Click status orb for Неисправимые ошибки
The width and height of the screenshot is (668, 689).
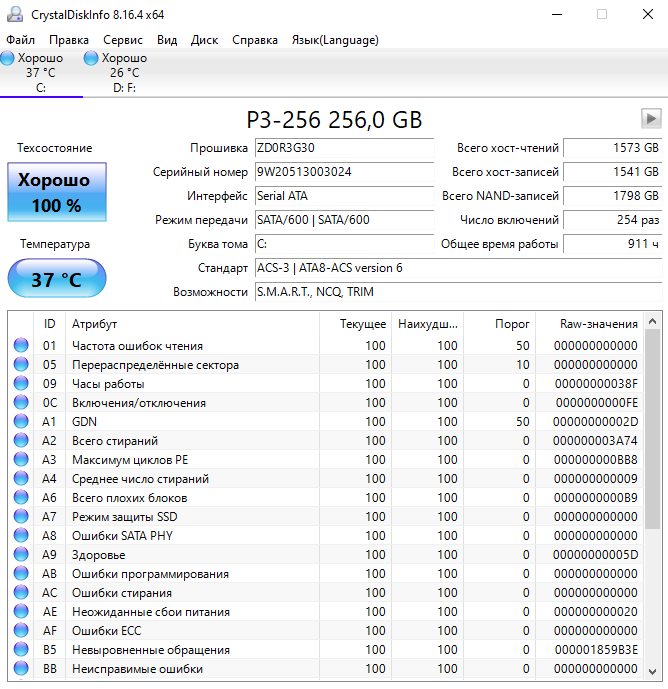[21, 668]
